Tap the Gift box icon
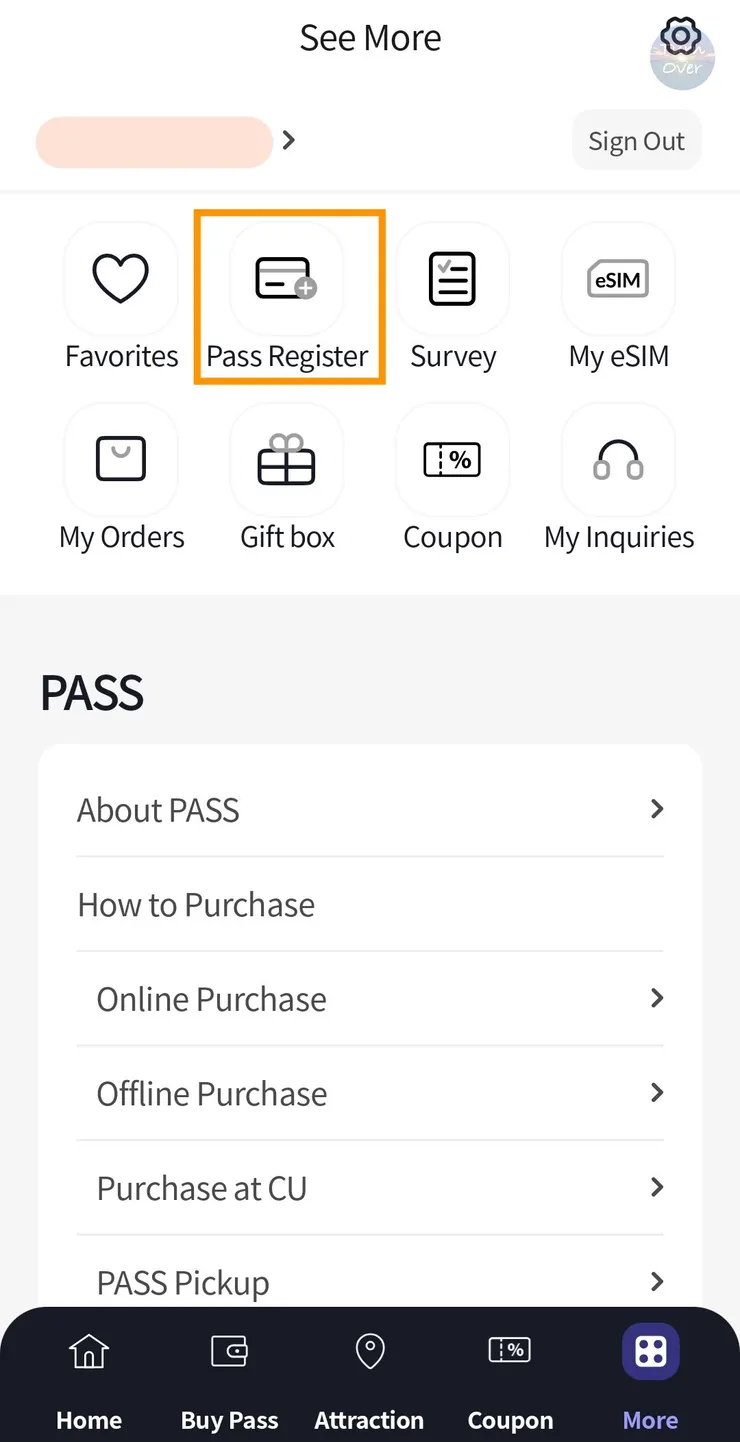Image resolution: width=740 pixels, height=1442 pixels. tap(287, 460)
